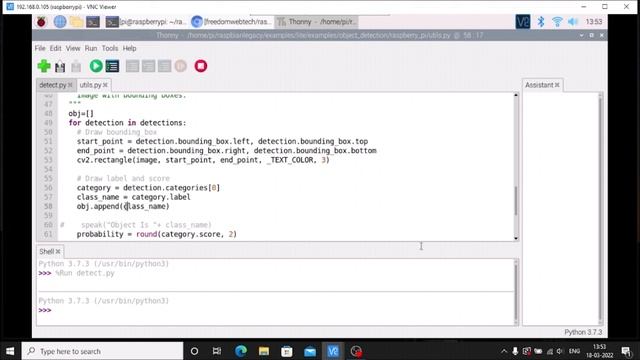
Task: Close the Assistant panel
Action: click(x=557, y=85)
